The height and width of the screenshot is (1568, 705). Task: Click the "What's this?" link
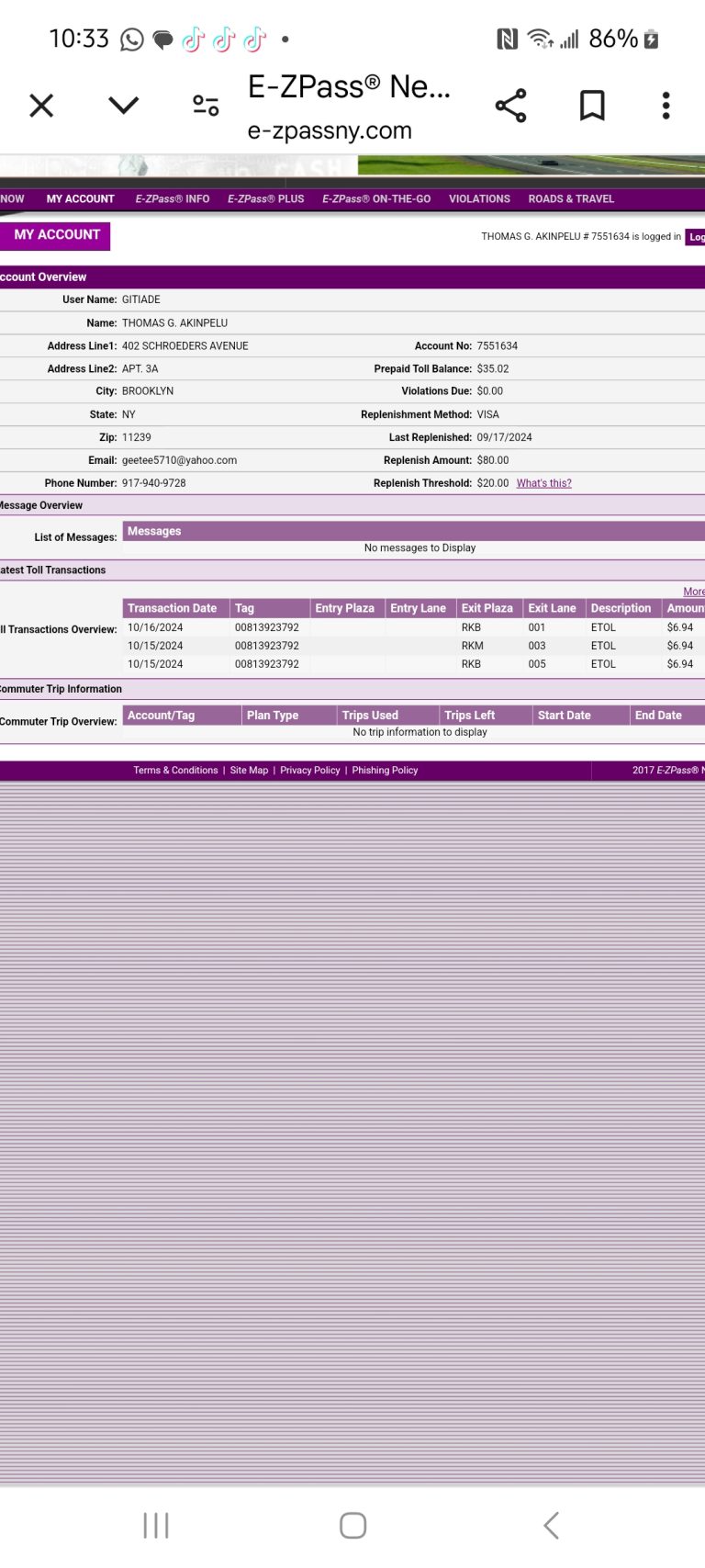pyautogui.click(x=543, y=483)
